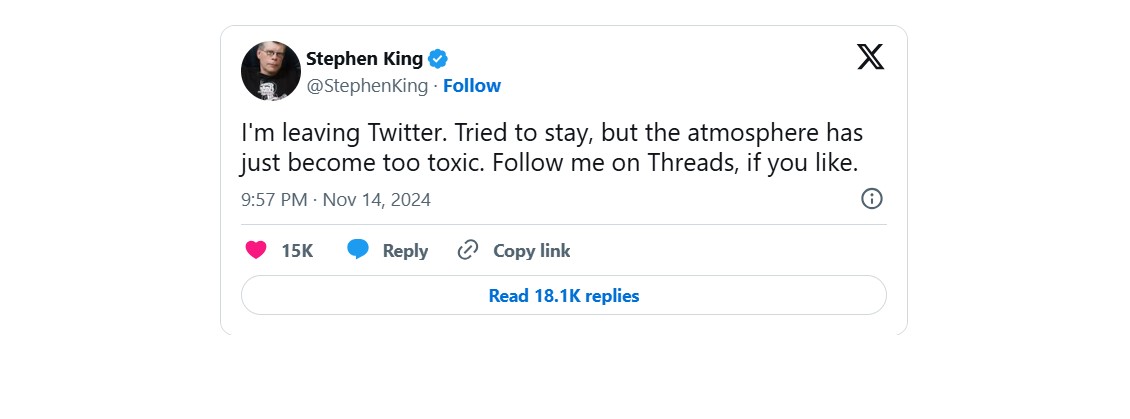
Task: Click the @StephenKing handle
Action: tap(367, 86)
